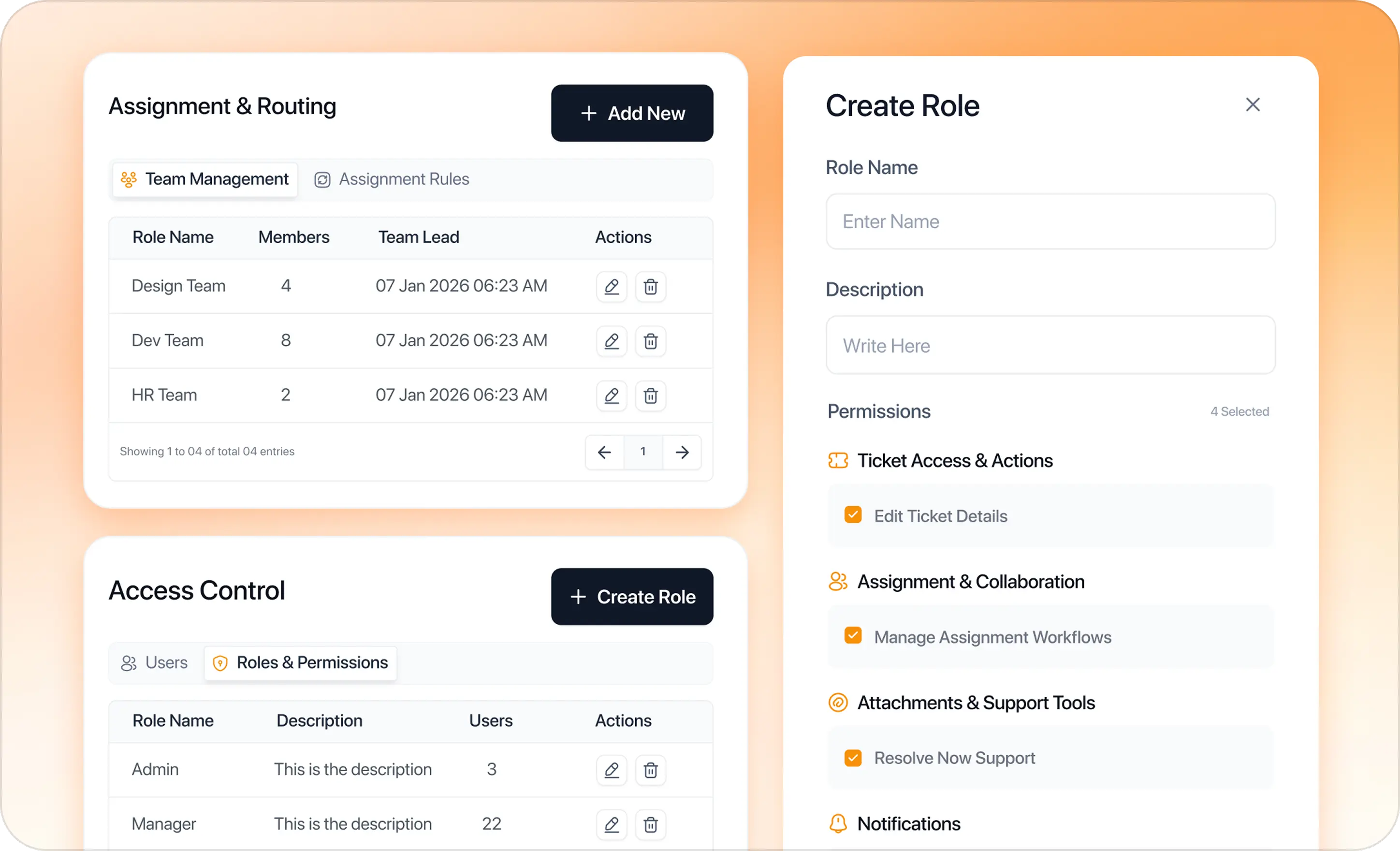The image size is (1400, 851).
Task: Delete the Design Team row
Action: pos(651,287)
